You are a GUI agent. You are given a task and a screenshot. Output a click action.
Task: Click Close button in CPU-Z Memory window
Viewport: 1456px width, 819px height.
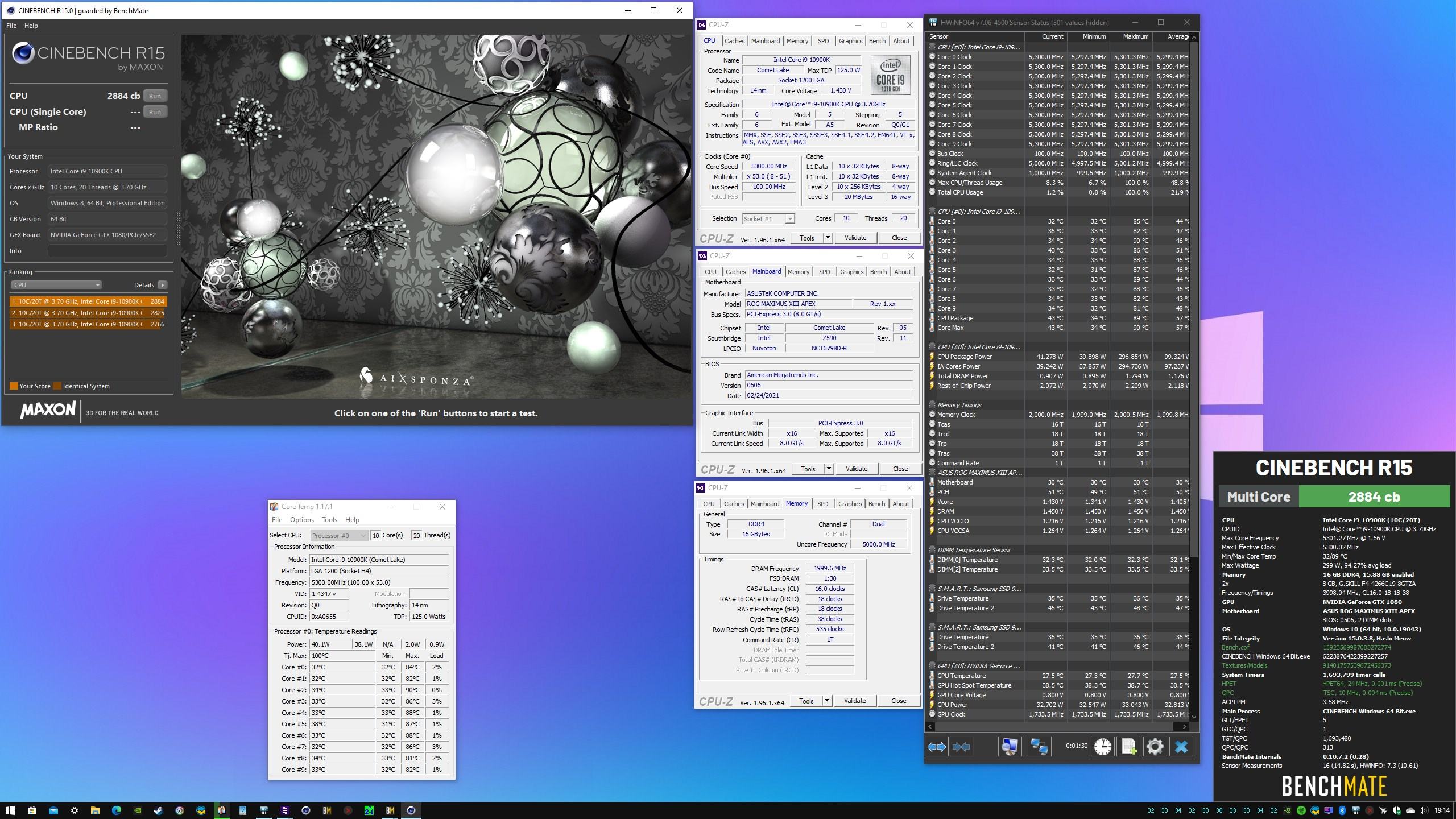pyautogui.click(x=899, y=701)
